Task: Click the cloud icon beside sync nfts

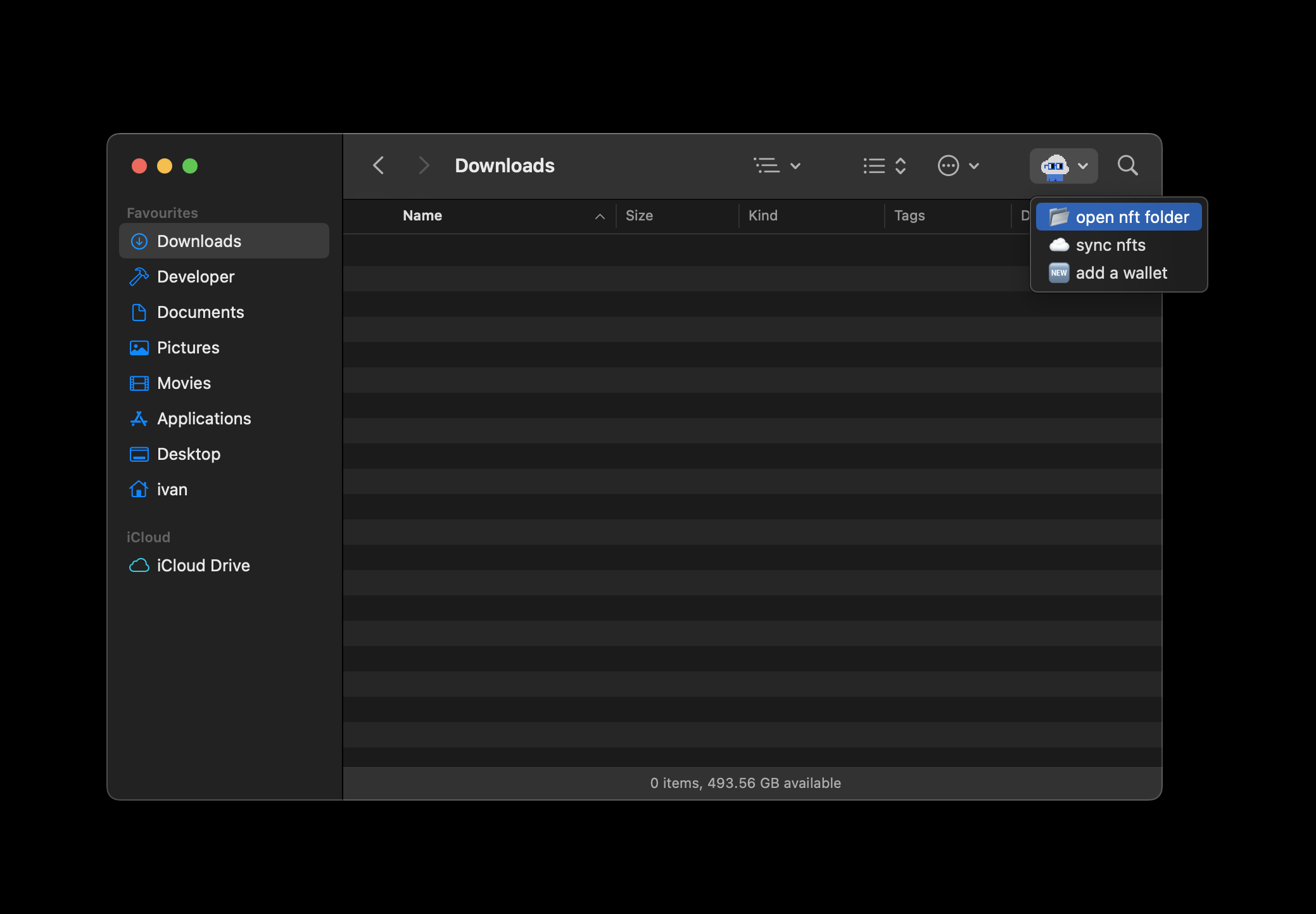Action: [x=1059, y=245]
